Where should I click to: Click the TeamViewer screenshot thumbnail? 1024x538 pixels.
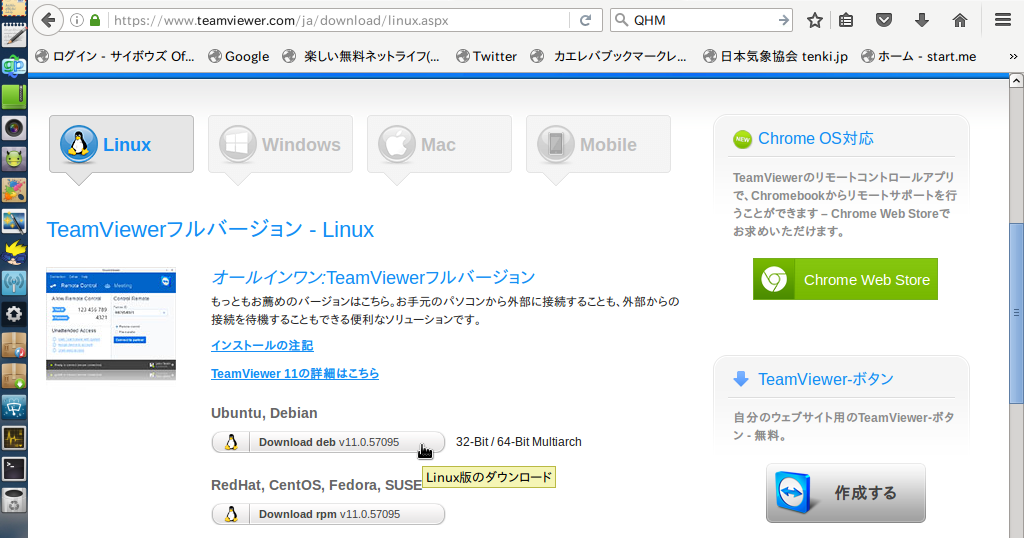tap(111, 323)
